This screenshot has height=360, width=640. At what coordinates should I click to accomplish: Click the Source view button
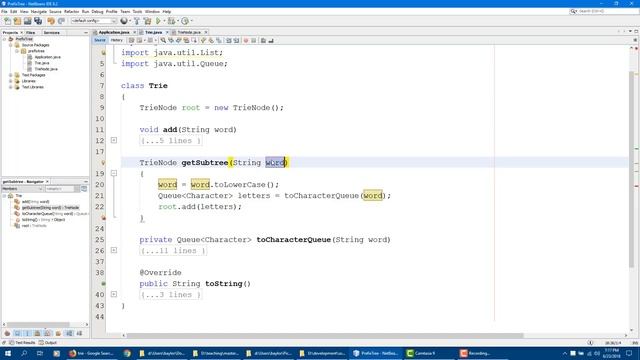tap(100, 40)
